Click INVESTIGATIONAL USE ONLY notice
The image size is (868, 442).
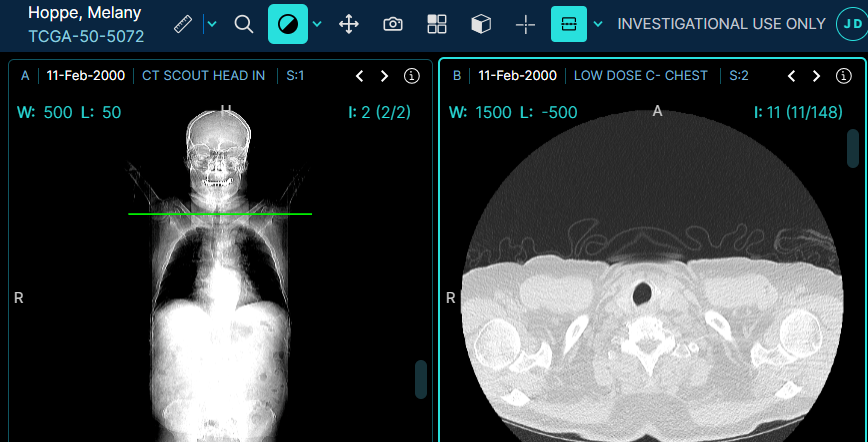tap(722, 24)
